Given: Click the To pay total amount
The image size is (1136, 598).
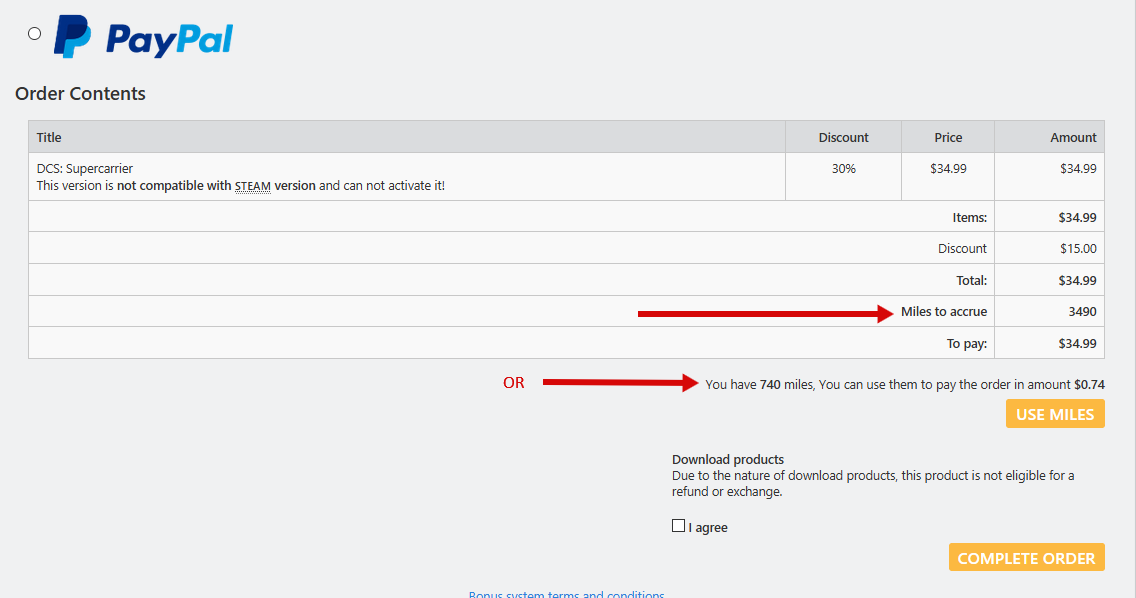Looking at the screenshot, I should click(x=1077, y=343).
